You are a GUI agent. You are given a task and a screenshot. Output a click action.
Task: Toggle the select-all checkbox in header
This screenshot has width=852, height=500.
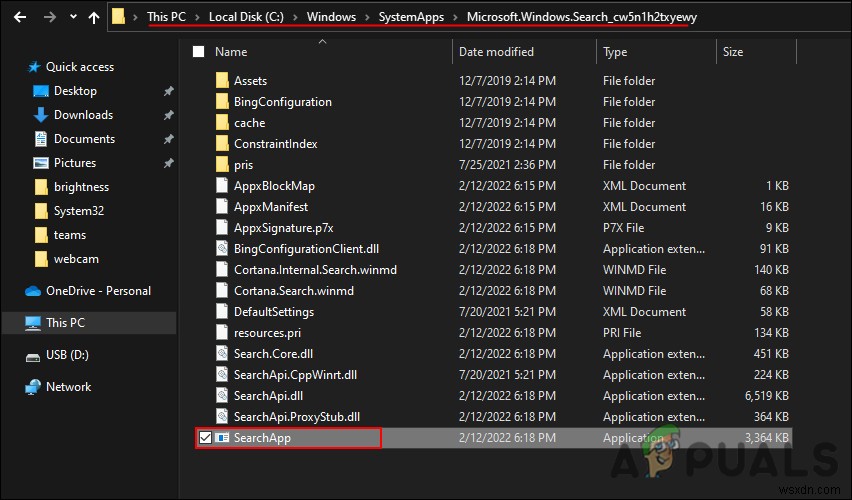(x=199, y=52)
